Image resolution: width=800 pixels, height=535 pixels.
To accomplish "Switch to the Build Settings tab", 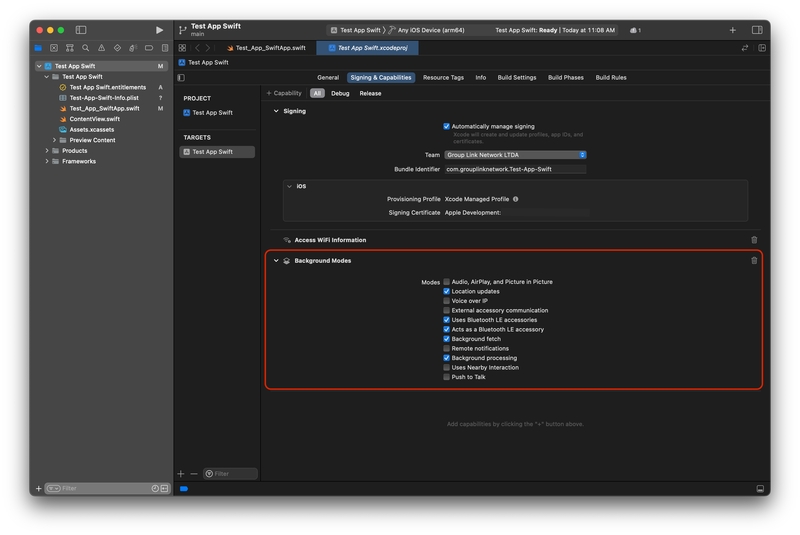I will click(x=517, y=77).
